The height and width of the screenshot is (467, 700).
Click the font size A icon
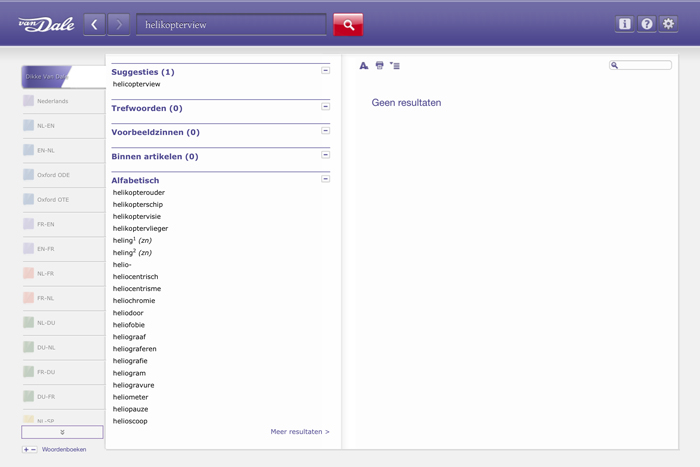click(x=364, y=66)
